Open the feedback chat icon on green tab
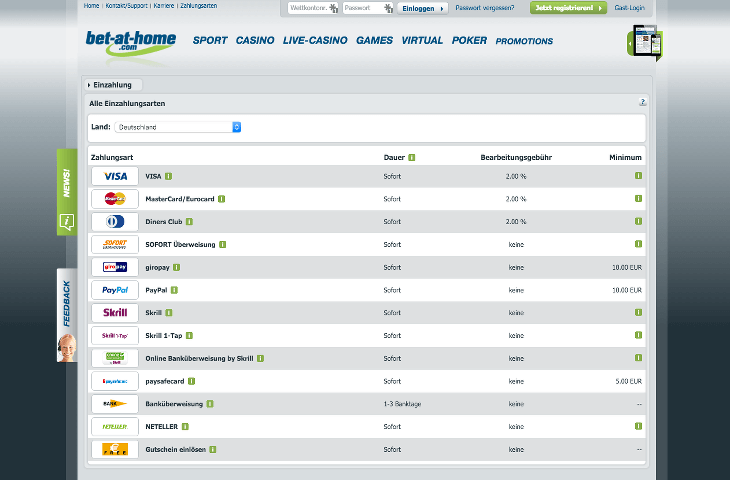The height and width of the screenshot is (480, 730). click(67, 222)
